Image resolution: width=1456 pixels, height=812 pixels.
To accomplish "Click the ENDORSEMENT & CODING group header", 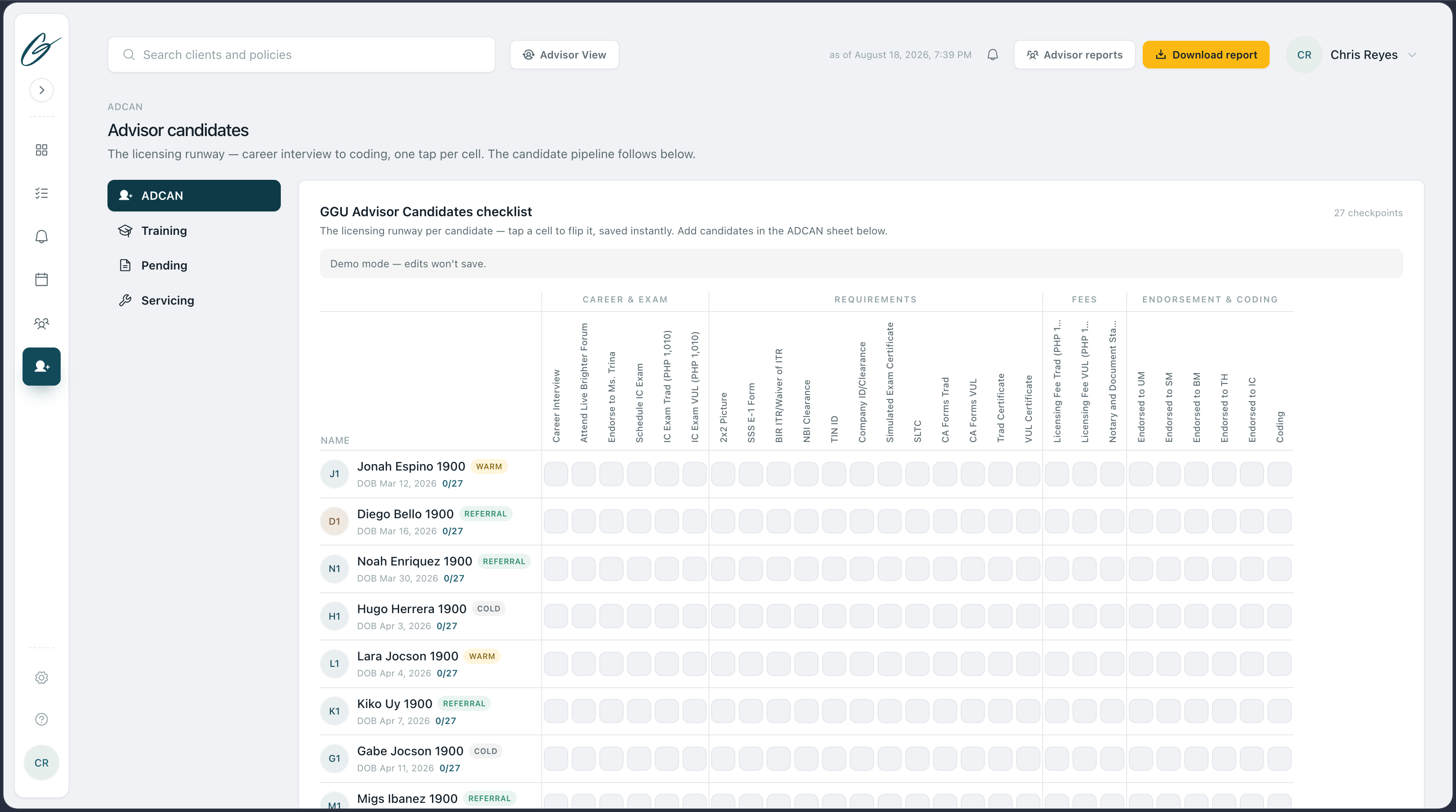I will tap(1210, 299).
